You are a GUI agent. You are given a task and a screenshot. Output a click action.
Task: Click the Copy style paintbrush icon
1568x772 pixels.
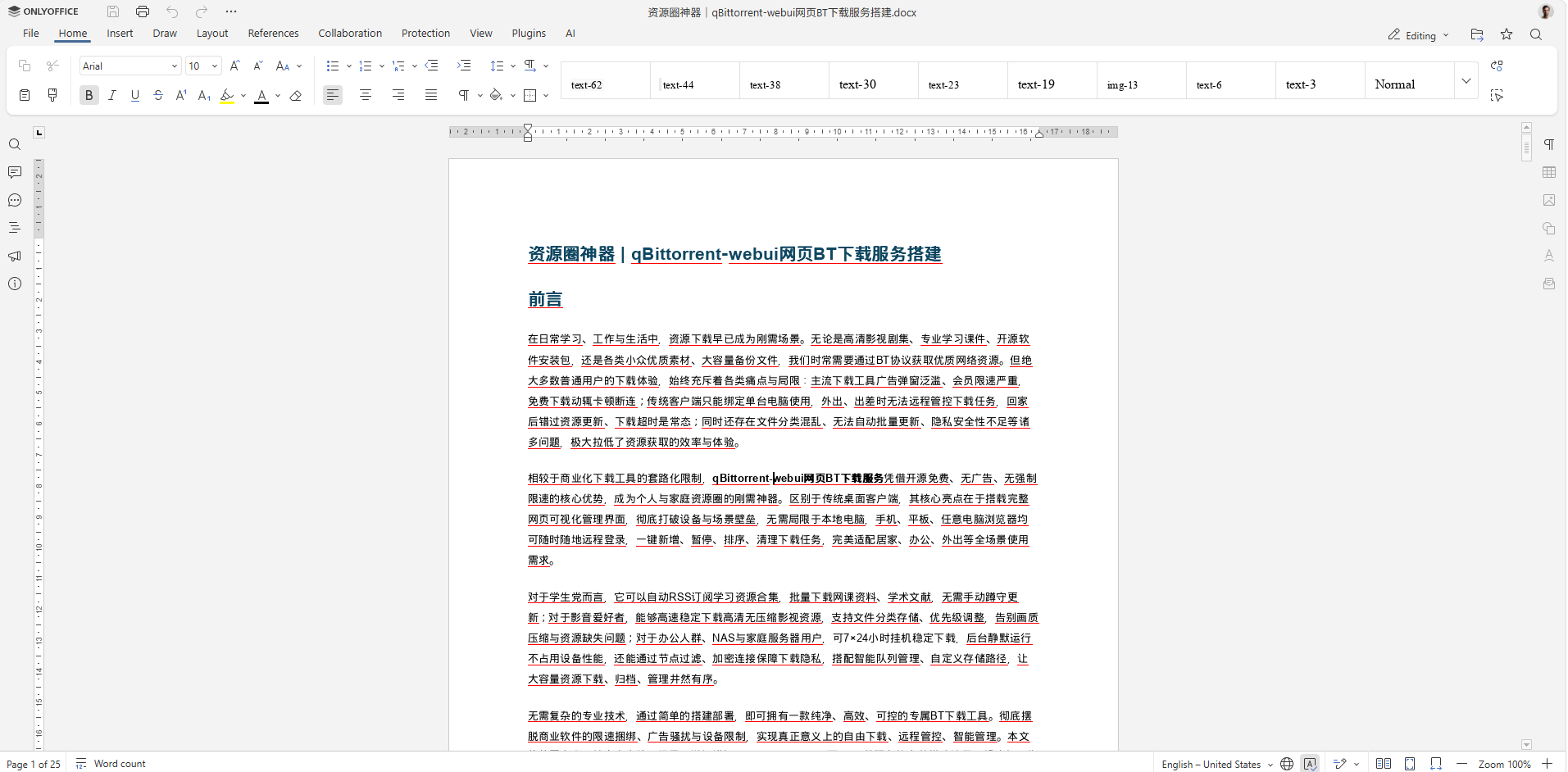click(x=52, y=95)
